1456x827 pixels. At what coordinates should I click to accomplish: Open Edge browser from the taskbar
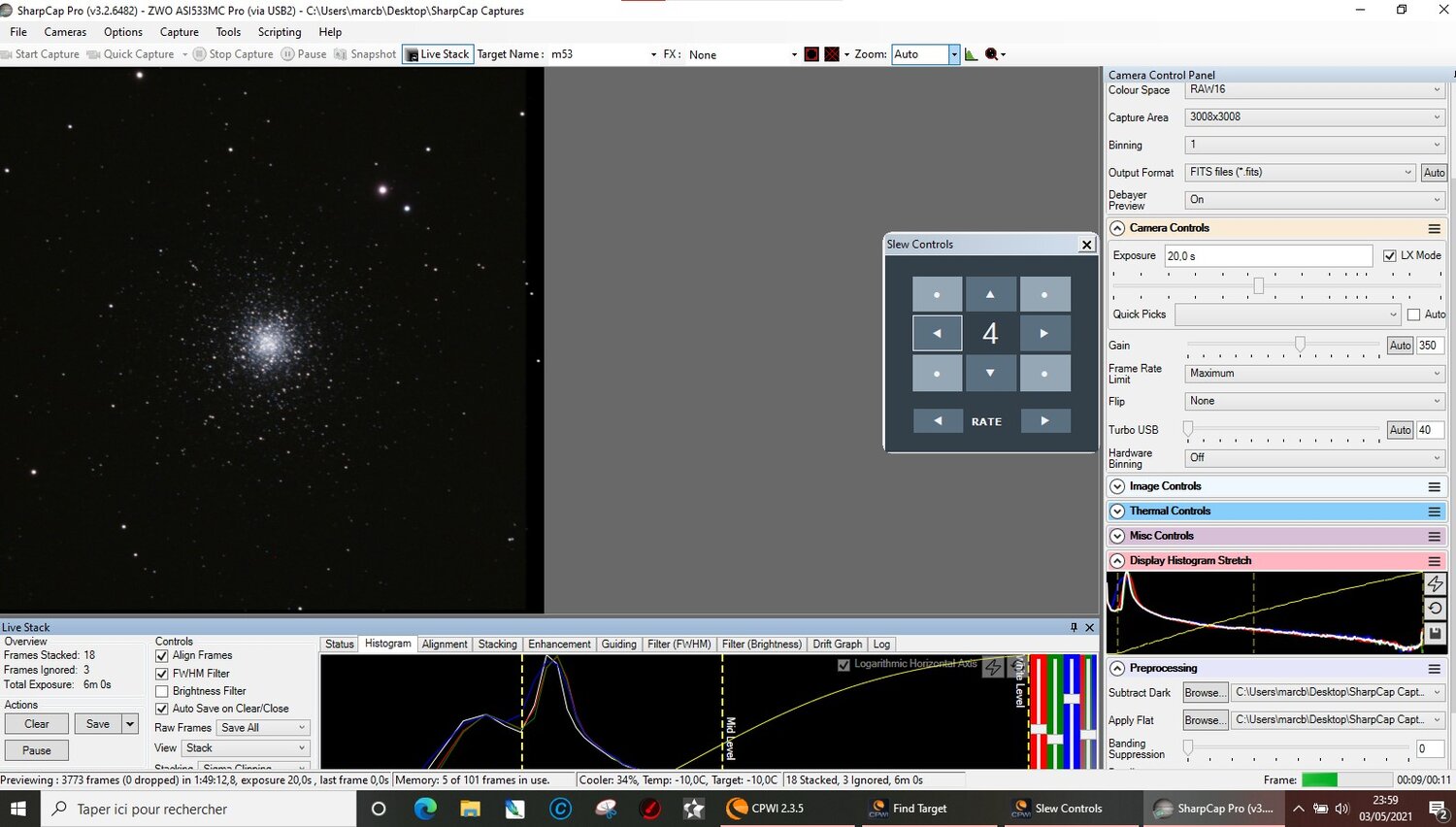pyautogui.click(x=425, y=809)
